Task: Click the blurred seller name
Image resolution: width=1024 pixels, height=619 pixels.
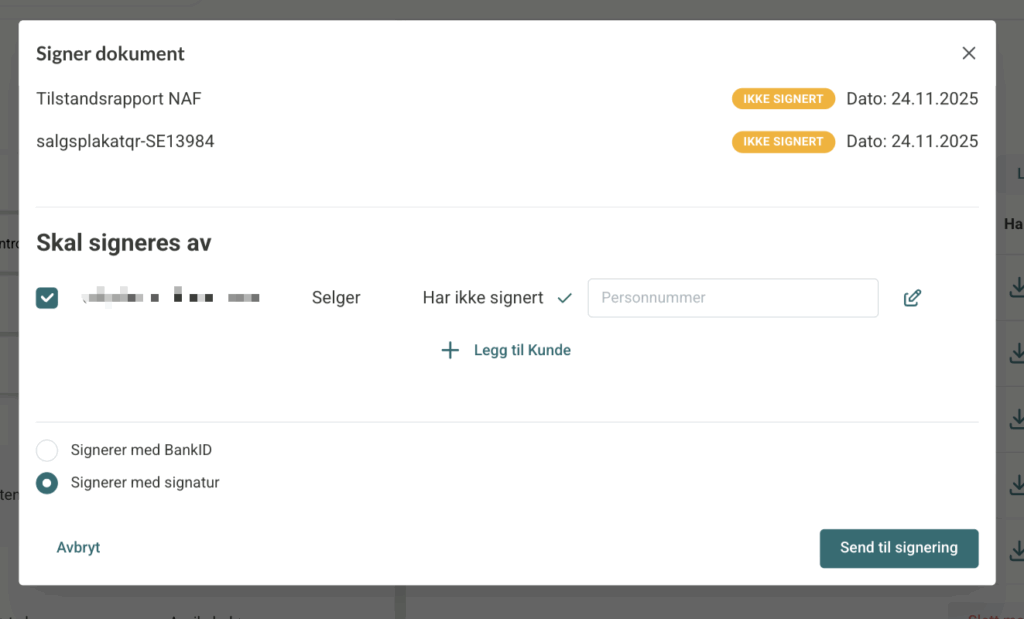Action: [x=172, y=298]
